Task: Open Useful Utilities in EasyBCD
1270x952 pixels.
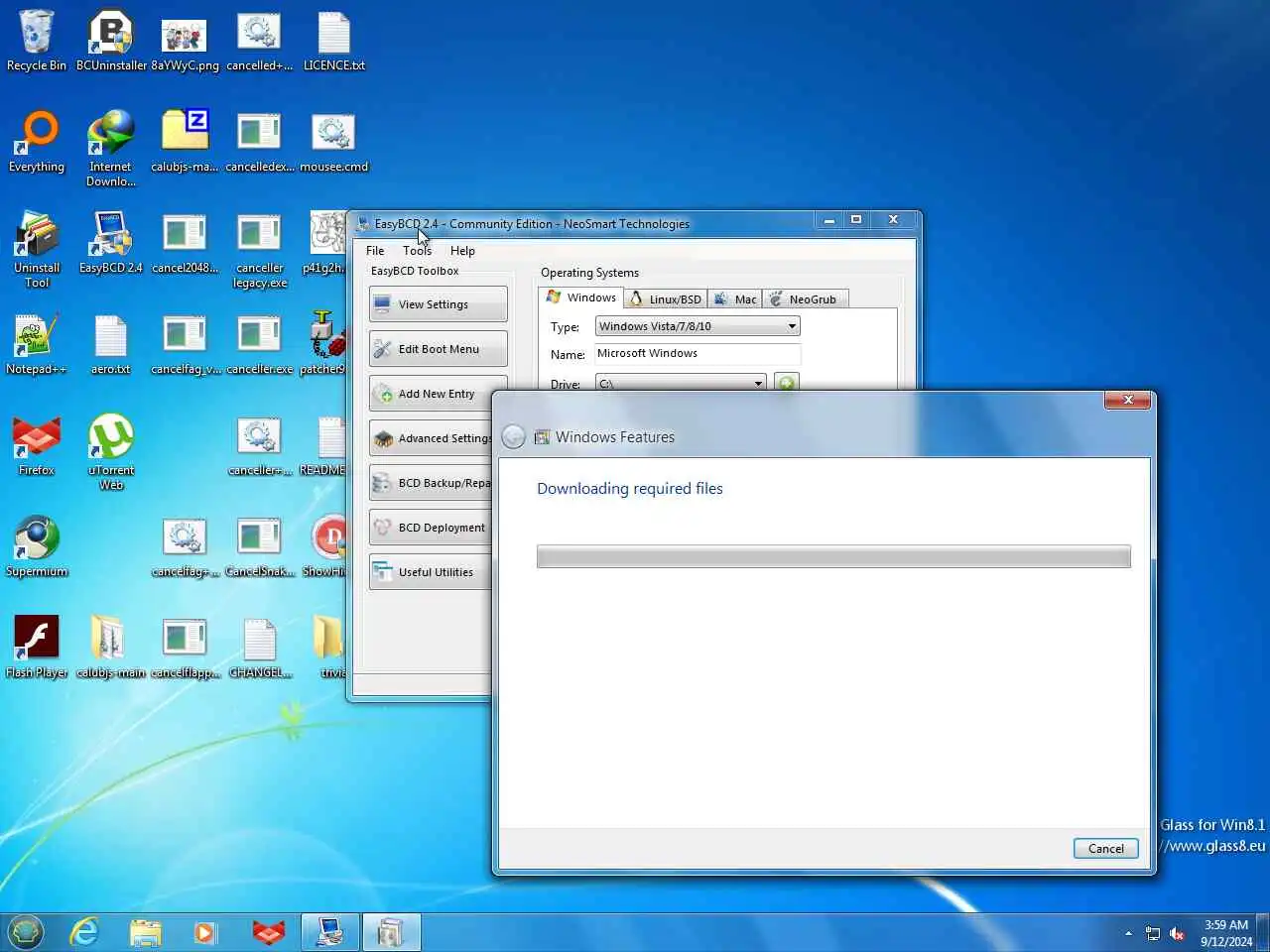Action: tap(431, 572)
